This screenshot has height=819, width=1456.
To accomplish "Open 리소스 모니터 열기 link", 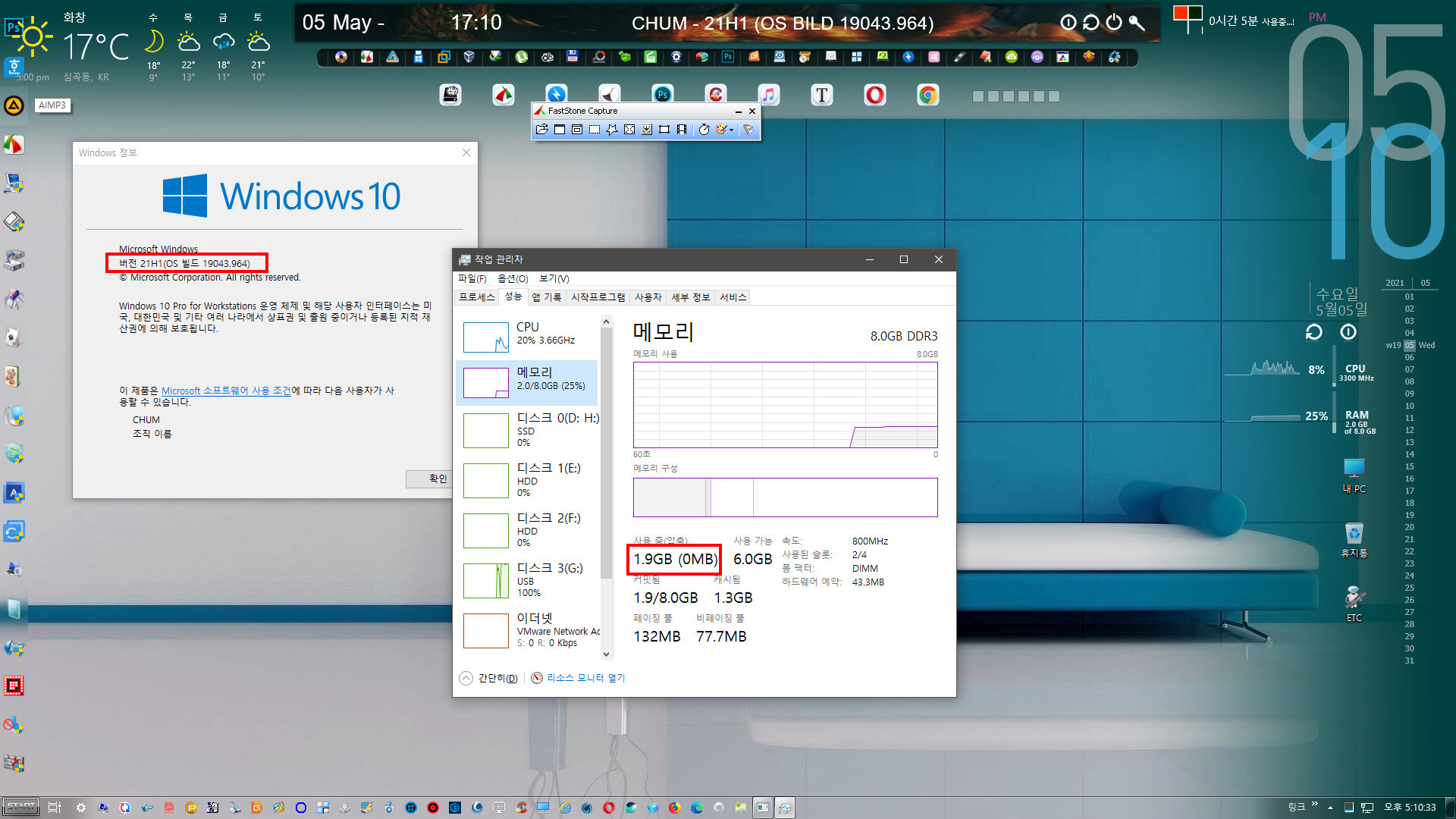I will (578, 678).
